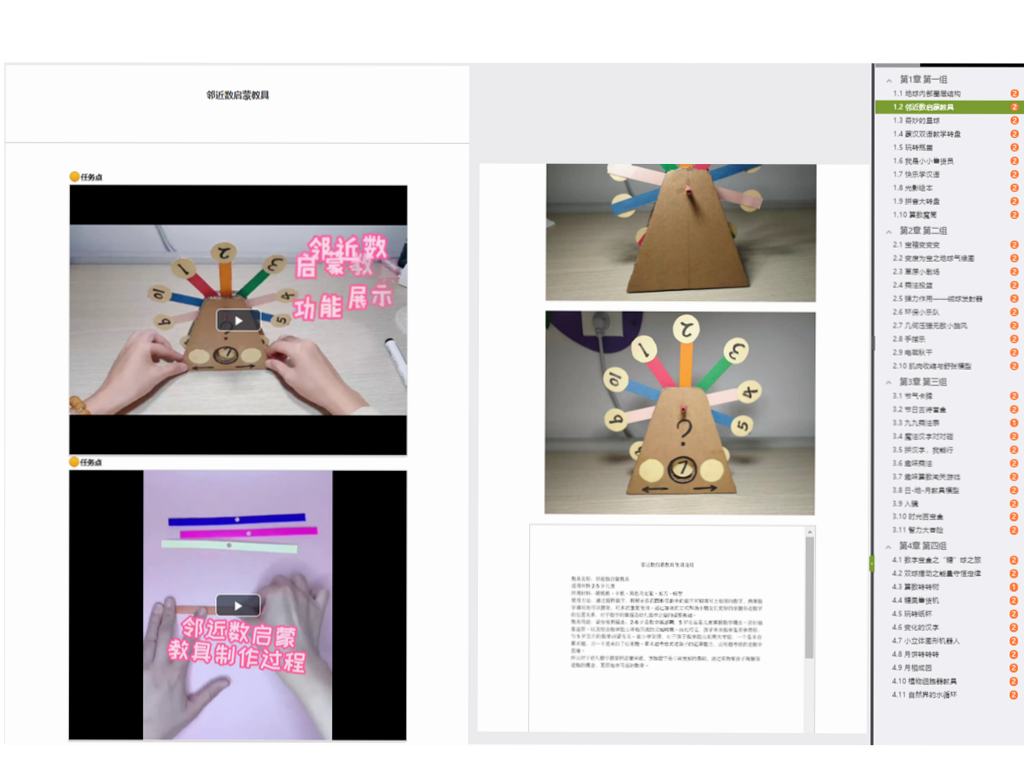Play the 功能展示 video at the top
This screenshot has width=1024, height=767.
click(238, 320)
